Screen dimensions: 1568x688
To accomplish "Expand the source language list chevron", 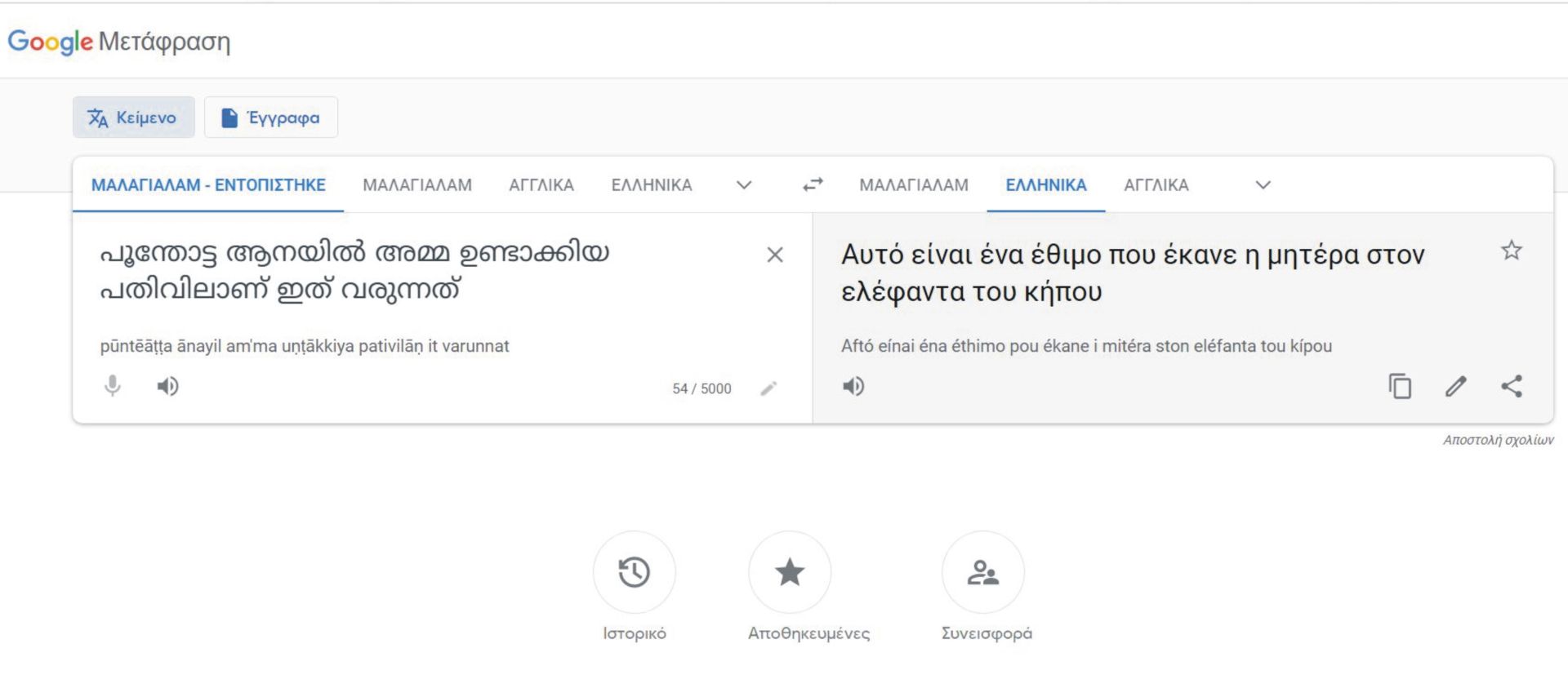I will 744,185.
